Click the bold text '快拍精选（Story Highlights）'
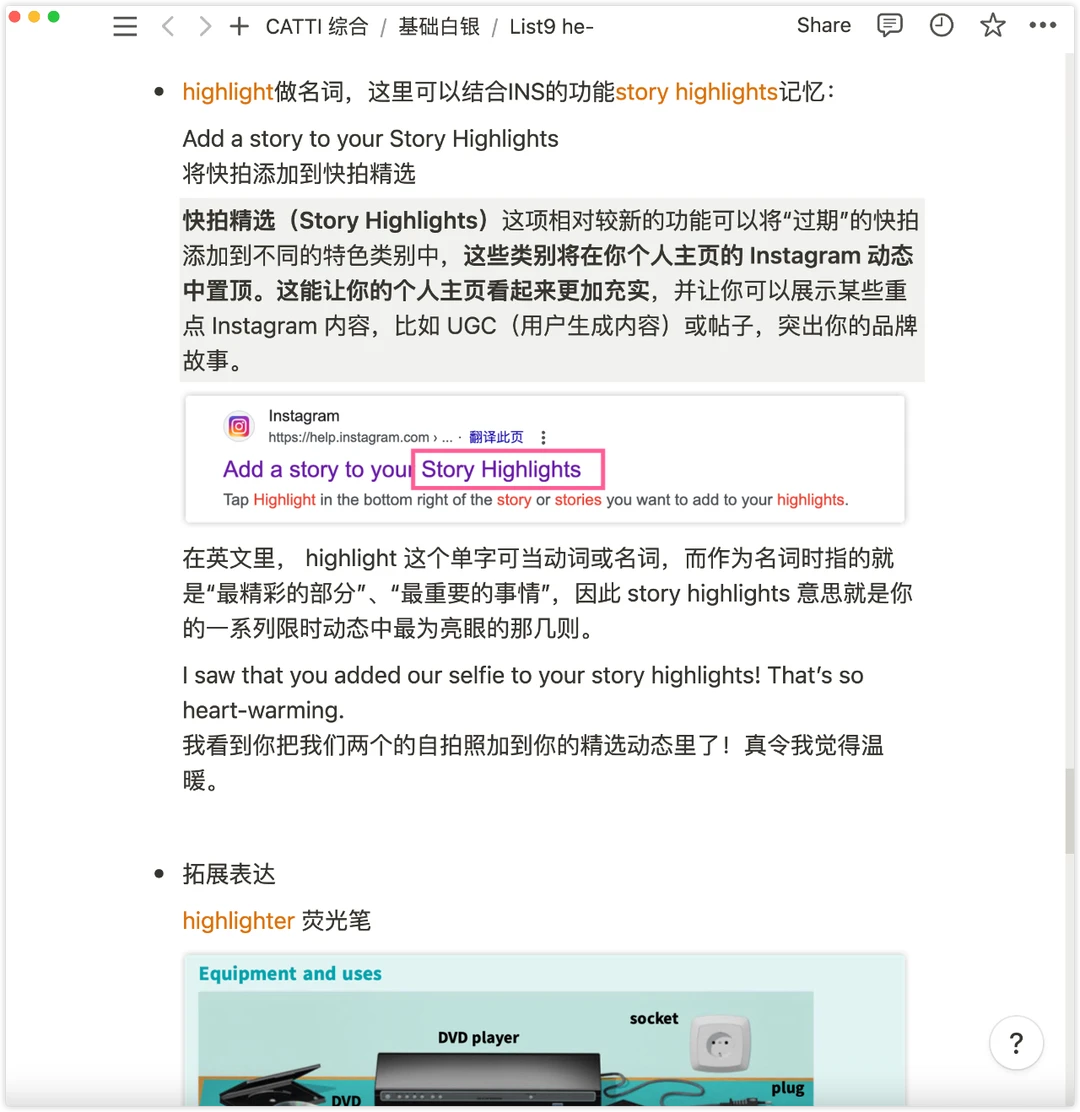 [x=336, y=221]
